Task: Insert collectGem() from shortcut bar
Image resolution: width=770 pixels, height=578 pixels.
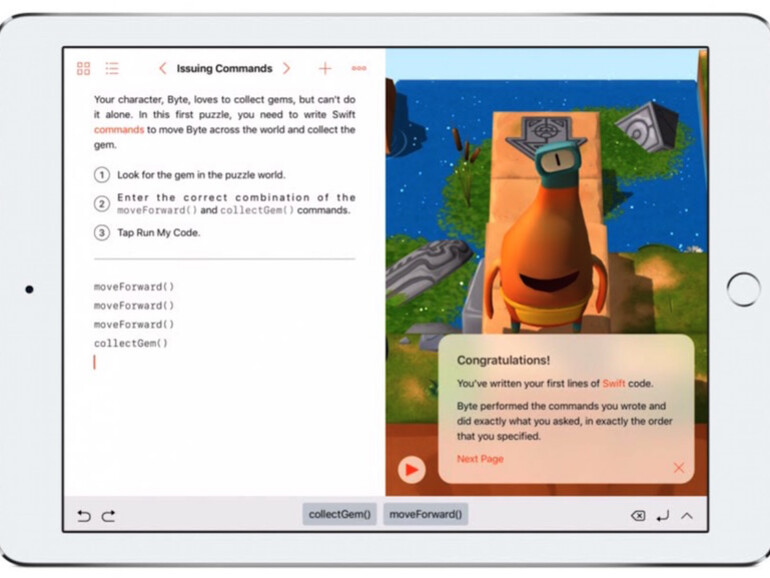Action: [339, 514]
